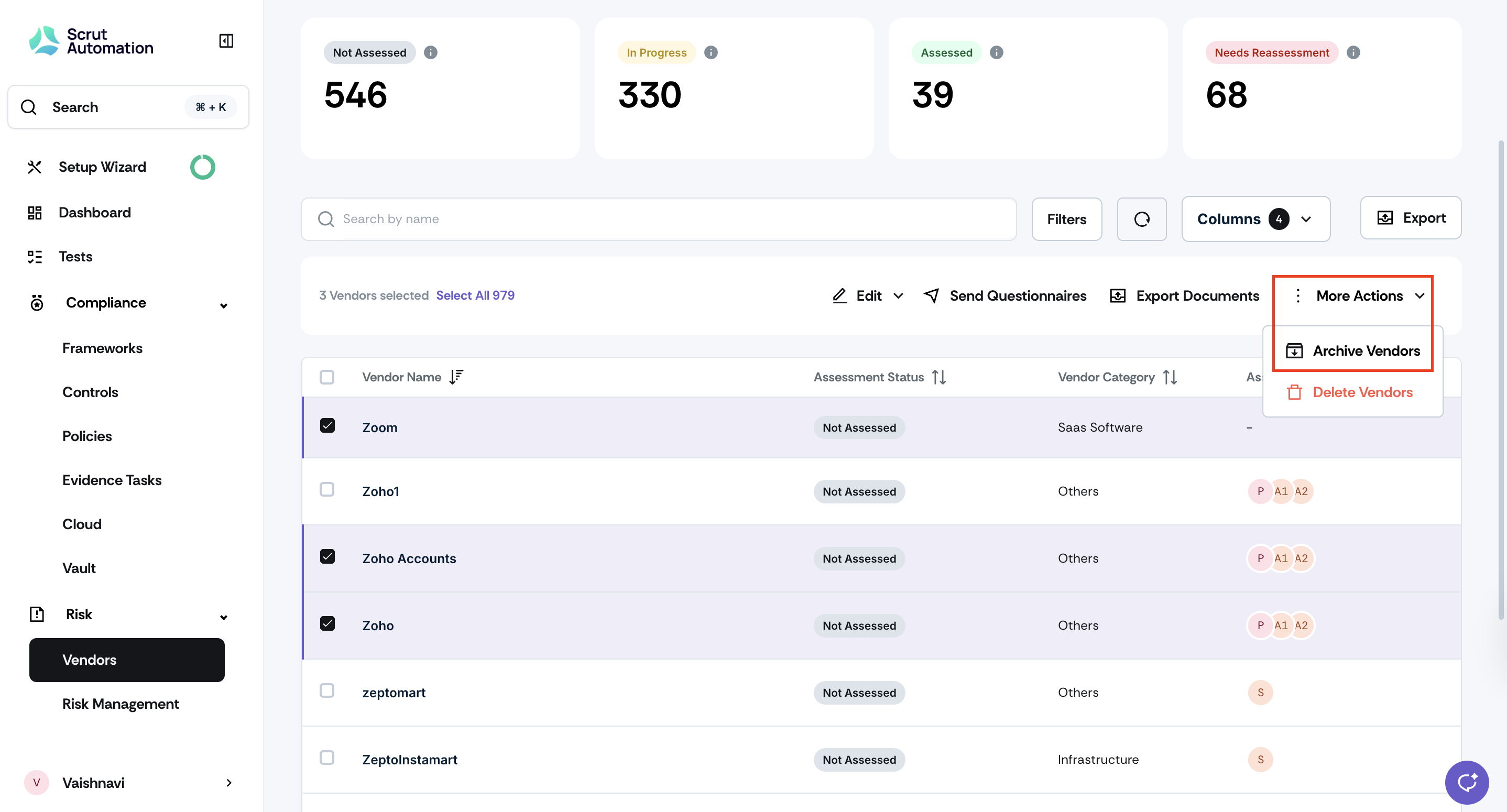Click the Dashboard grid icon
The width and height of the screenshot is (1507, 812).
35,212
